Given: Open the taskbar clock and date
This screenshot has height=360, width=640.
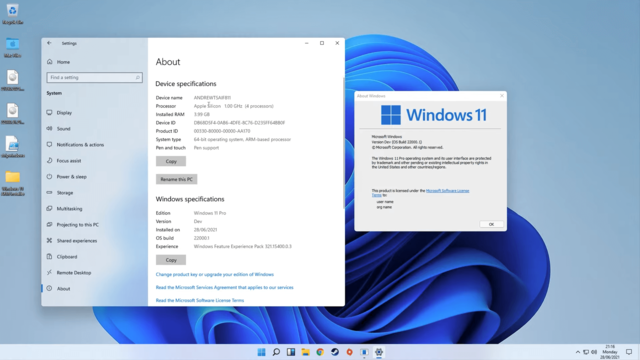Looking at the screenshot, I should (610, 352).
